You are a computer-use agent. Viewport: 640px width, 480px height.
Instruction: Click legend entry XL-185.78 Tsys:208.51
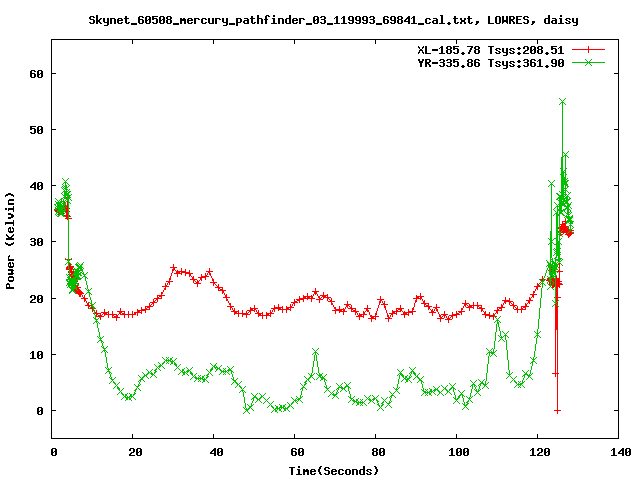point(491,50)
